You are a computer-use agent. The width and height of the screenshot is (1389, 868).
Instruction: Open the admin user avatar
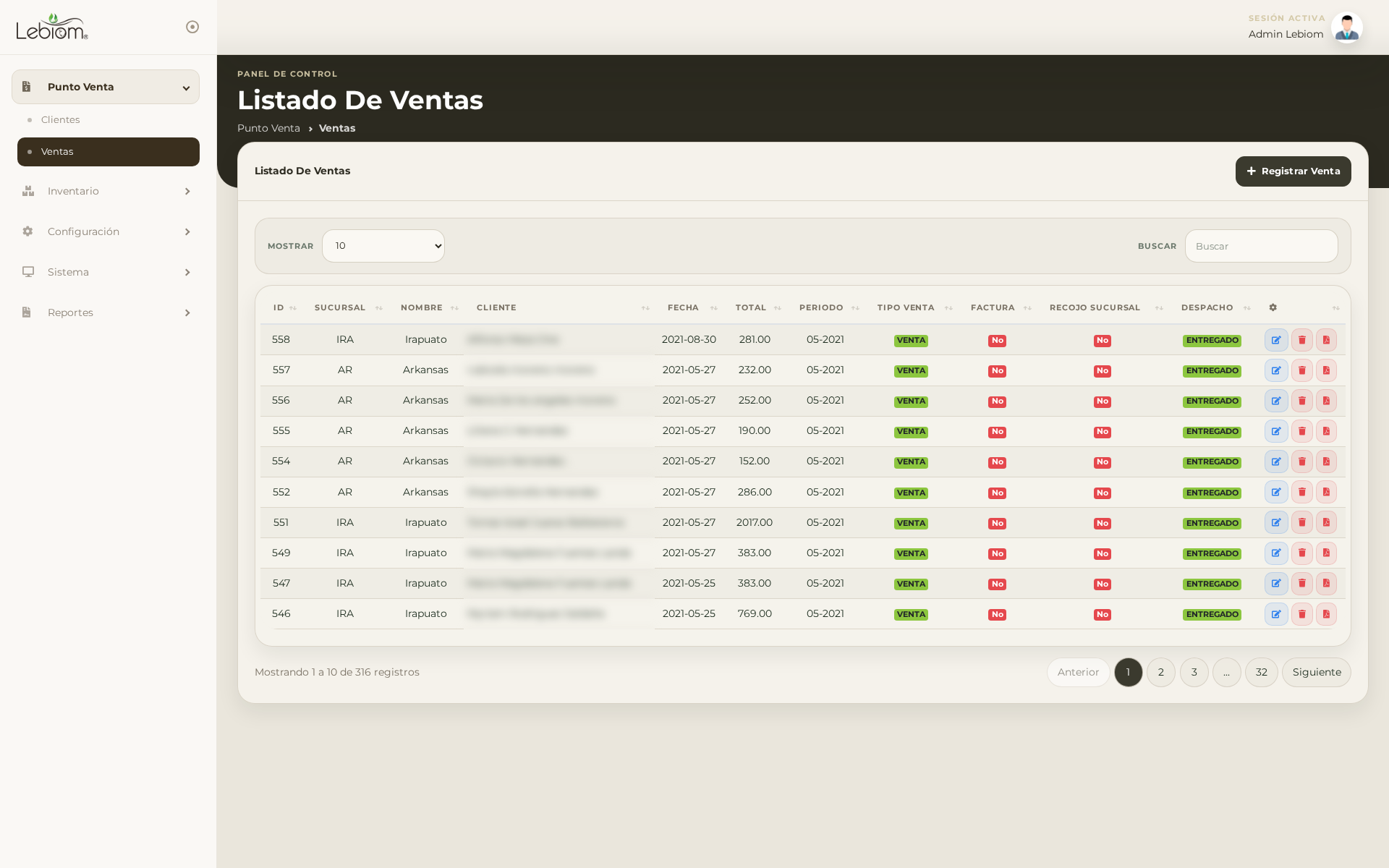1347,27
